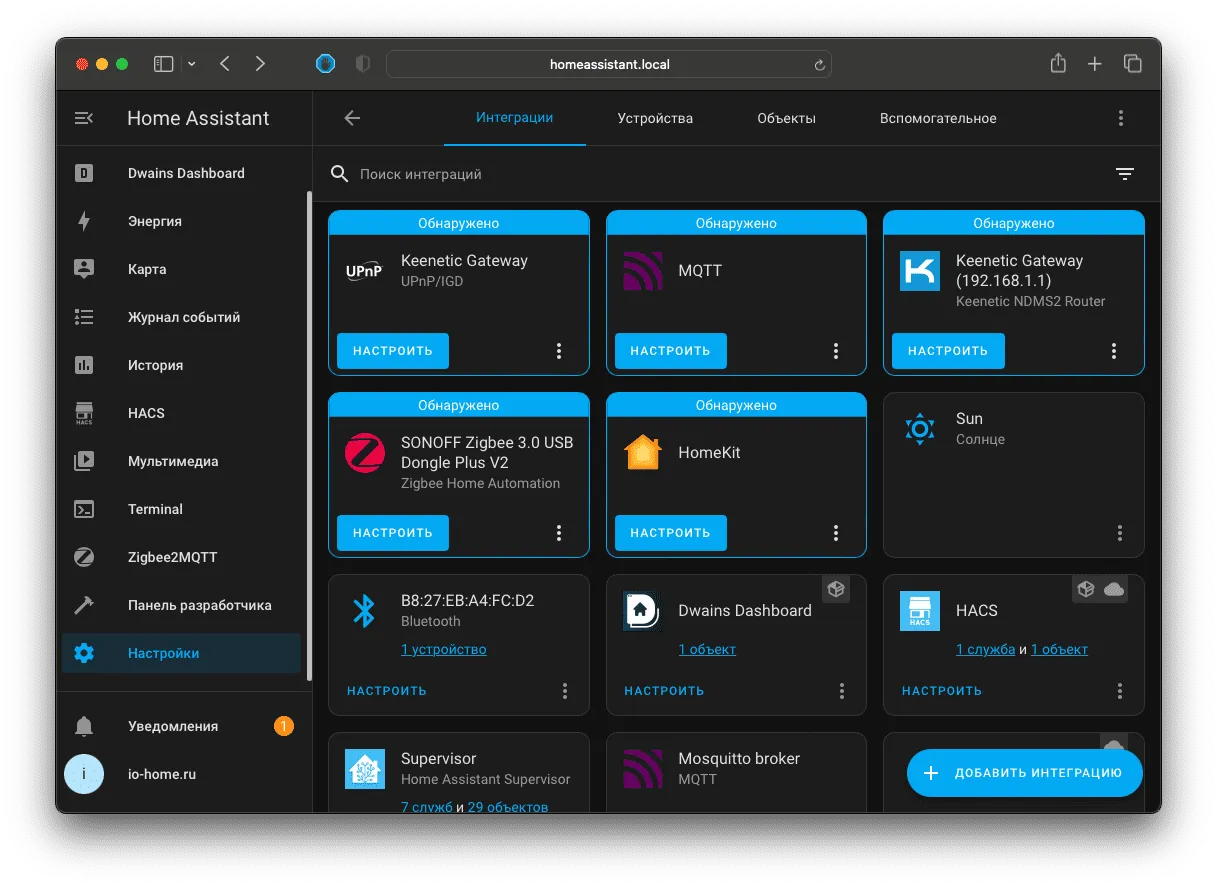The height and width of the screenshot is (887, 1217).
Task: Open Bluetooth 1 устройство link
Action: 444,649
